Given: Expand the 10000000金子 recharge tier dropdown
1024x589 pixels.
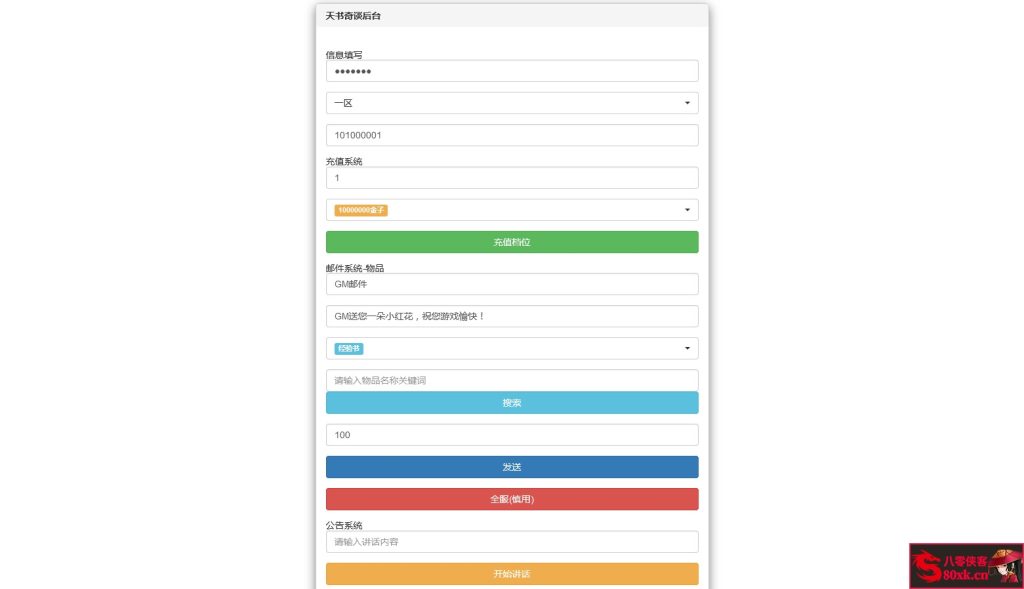Looking at the screenshot, I should click(x=512, y=210).
